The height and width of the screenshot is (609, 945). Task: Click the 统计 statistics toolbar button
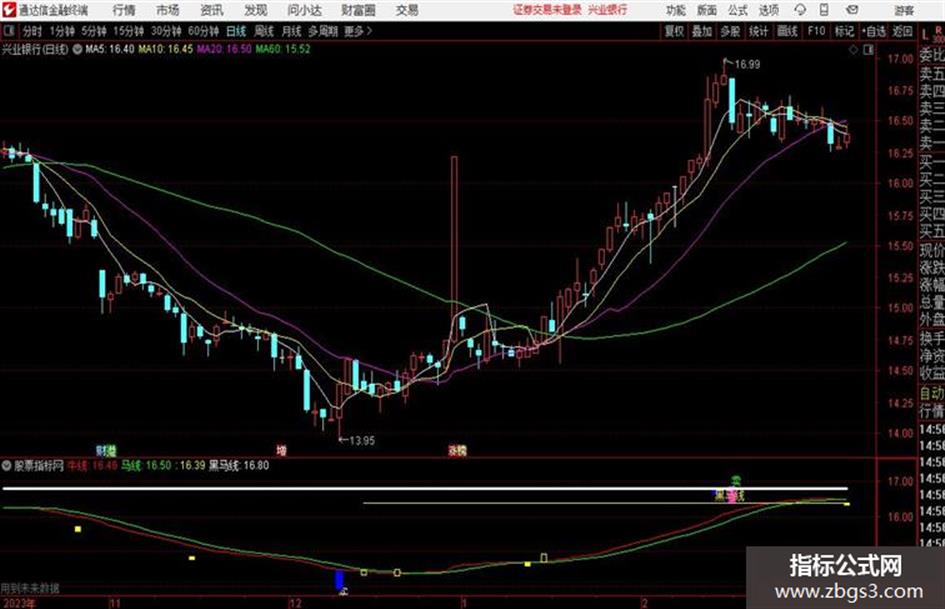pos(758,31)
